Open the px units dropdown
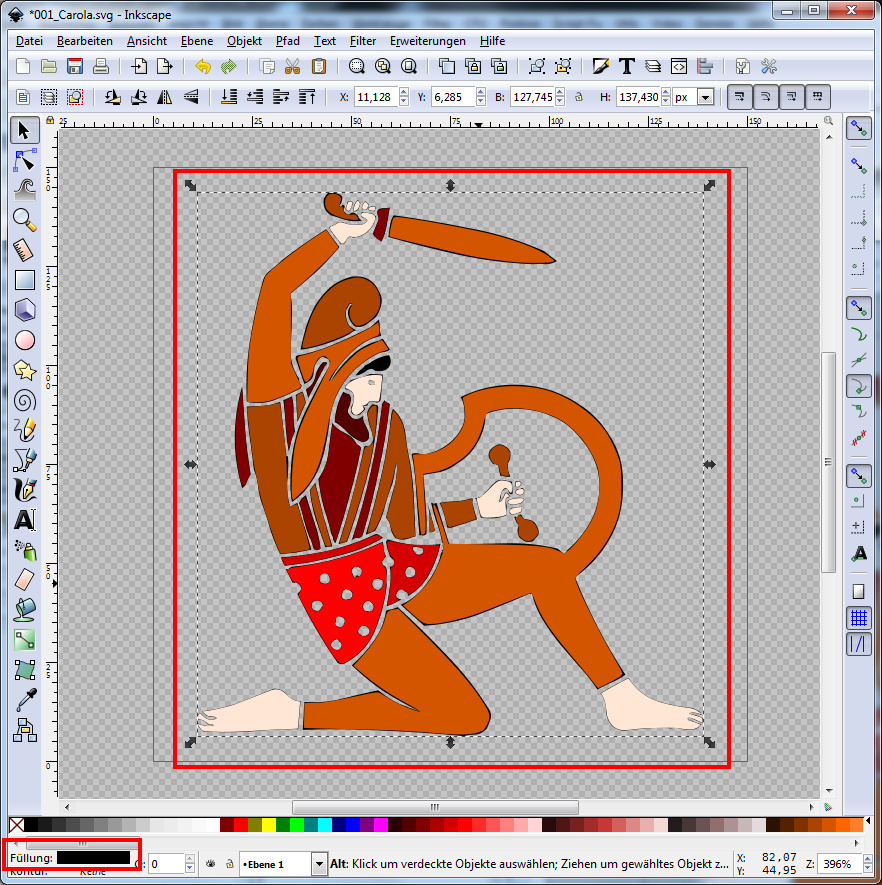 (706, 98)
